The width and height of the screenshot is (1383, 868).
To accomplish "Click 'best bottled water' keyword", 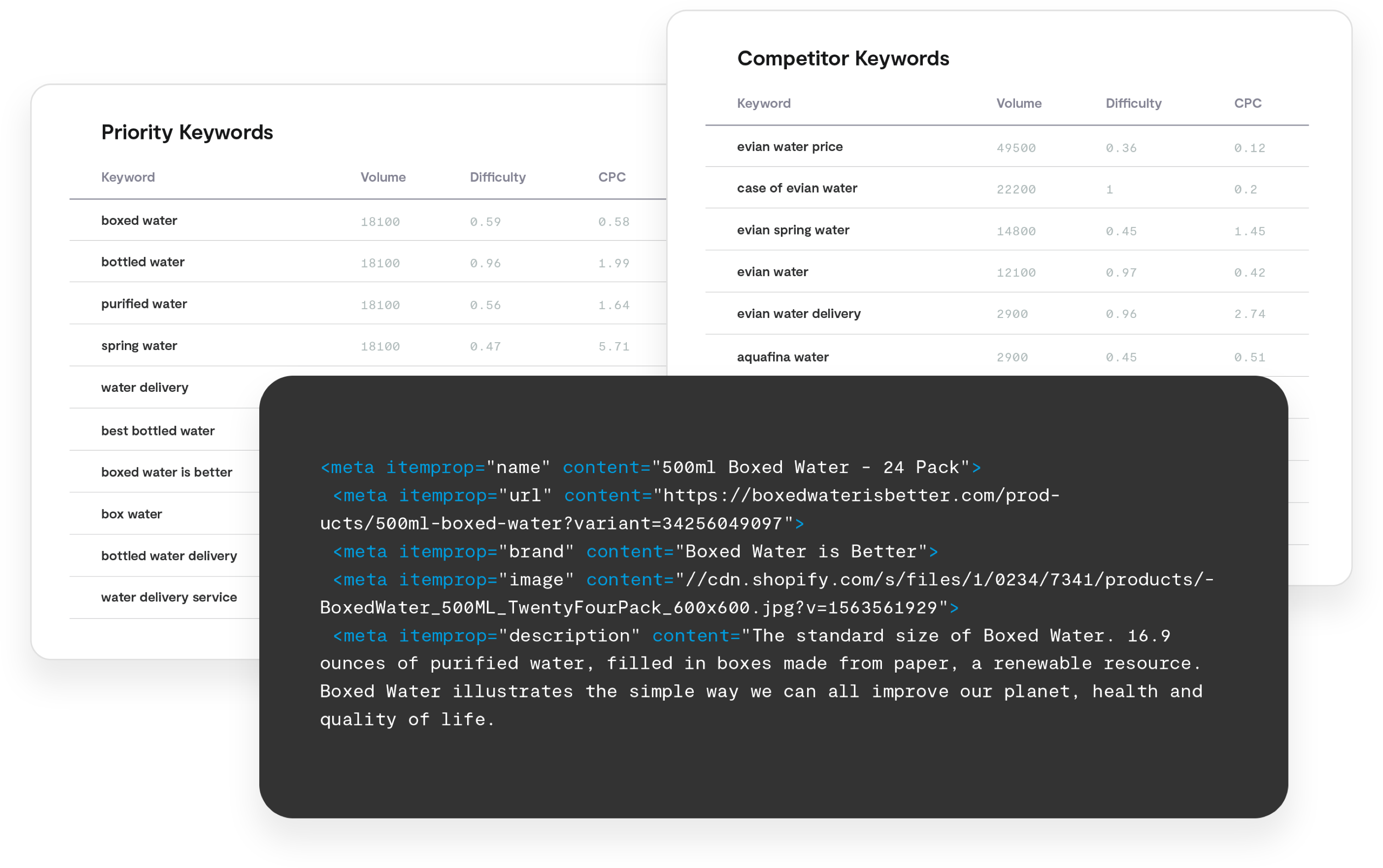I will click(158, 430).
